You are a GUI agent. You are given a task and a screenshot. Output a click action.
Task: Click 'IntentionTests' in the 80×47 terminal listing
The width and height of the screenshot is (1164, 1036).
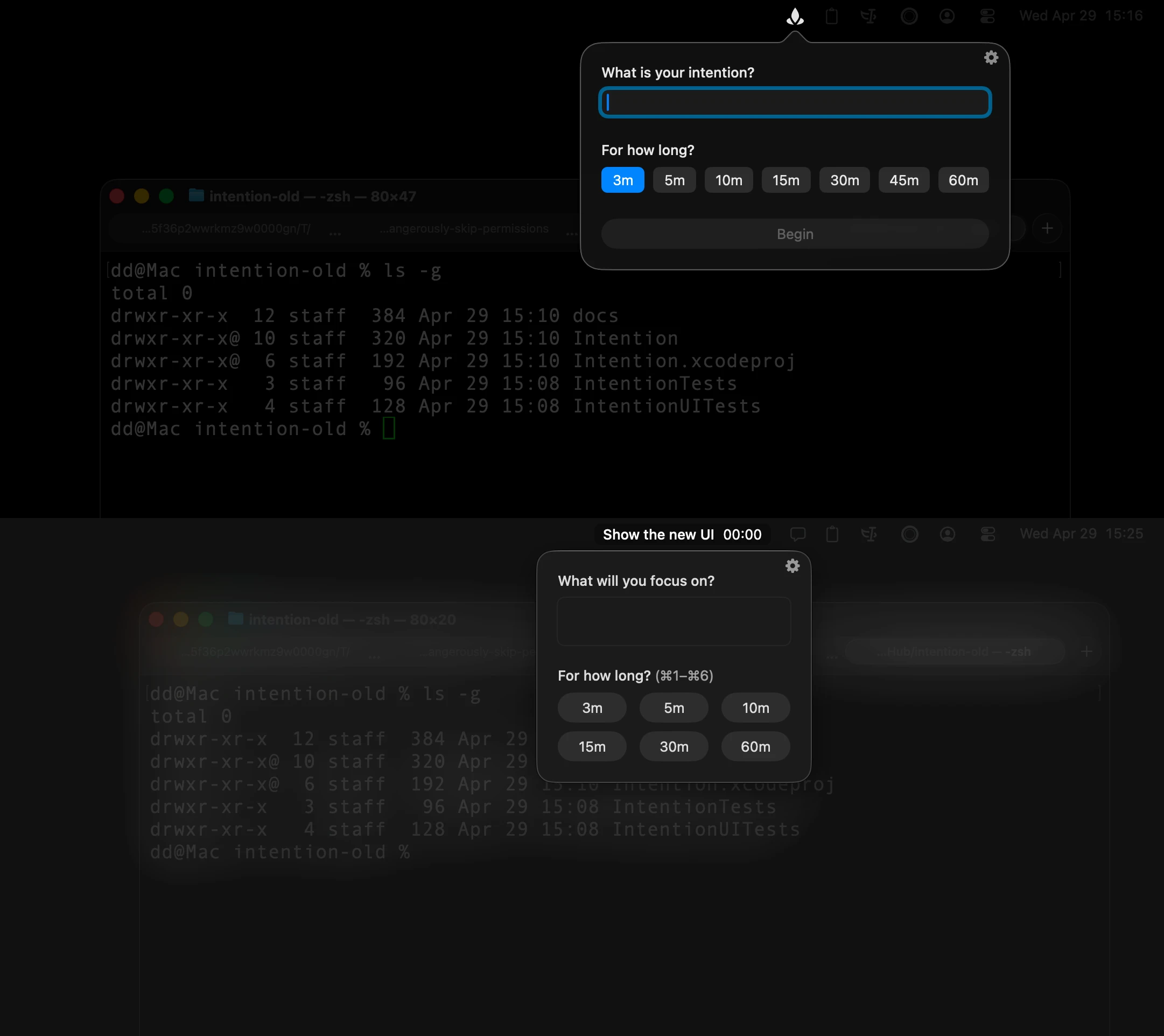click(654, 383)
